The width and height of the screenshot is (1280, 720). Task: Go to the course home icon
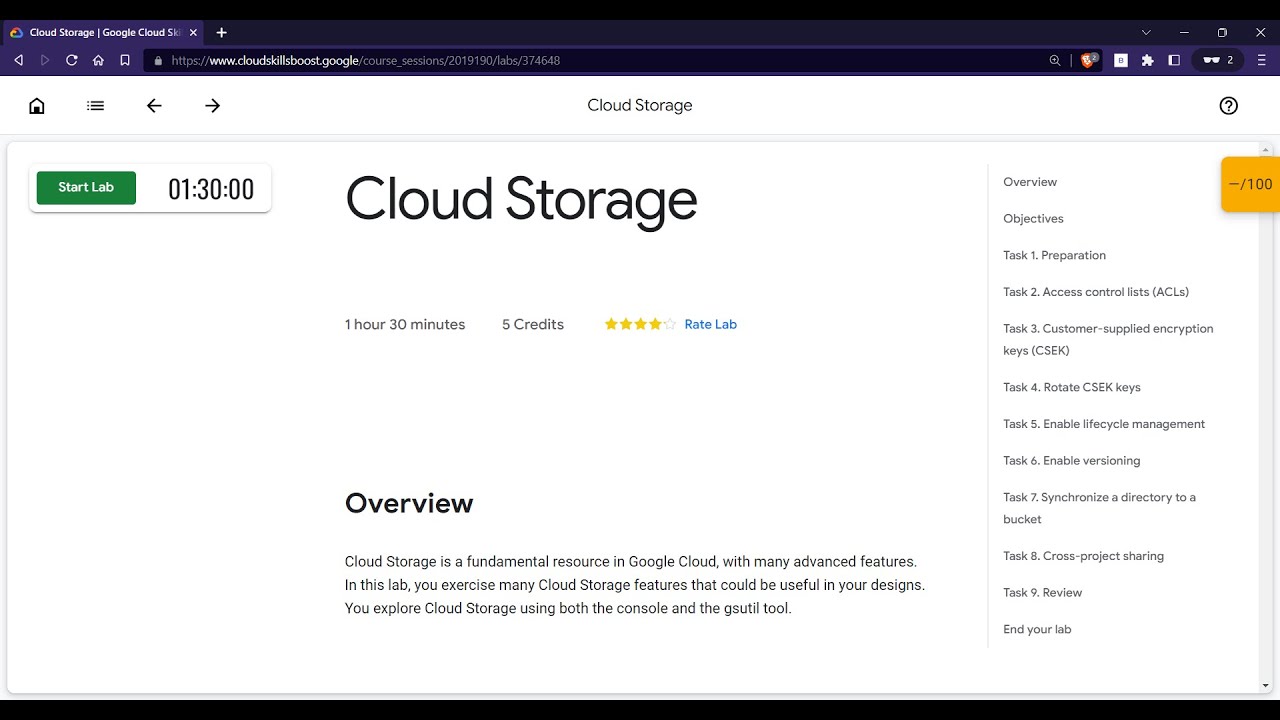(x=37, y=105)
